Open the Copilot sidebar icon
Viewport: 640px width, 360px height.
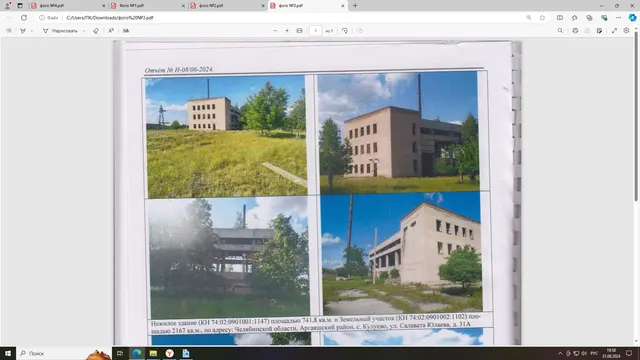tap(632, 18)
